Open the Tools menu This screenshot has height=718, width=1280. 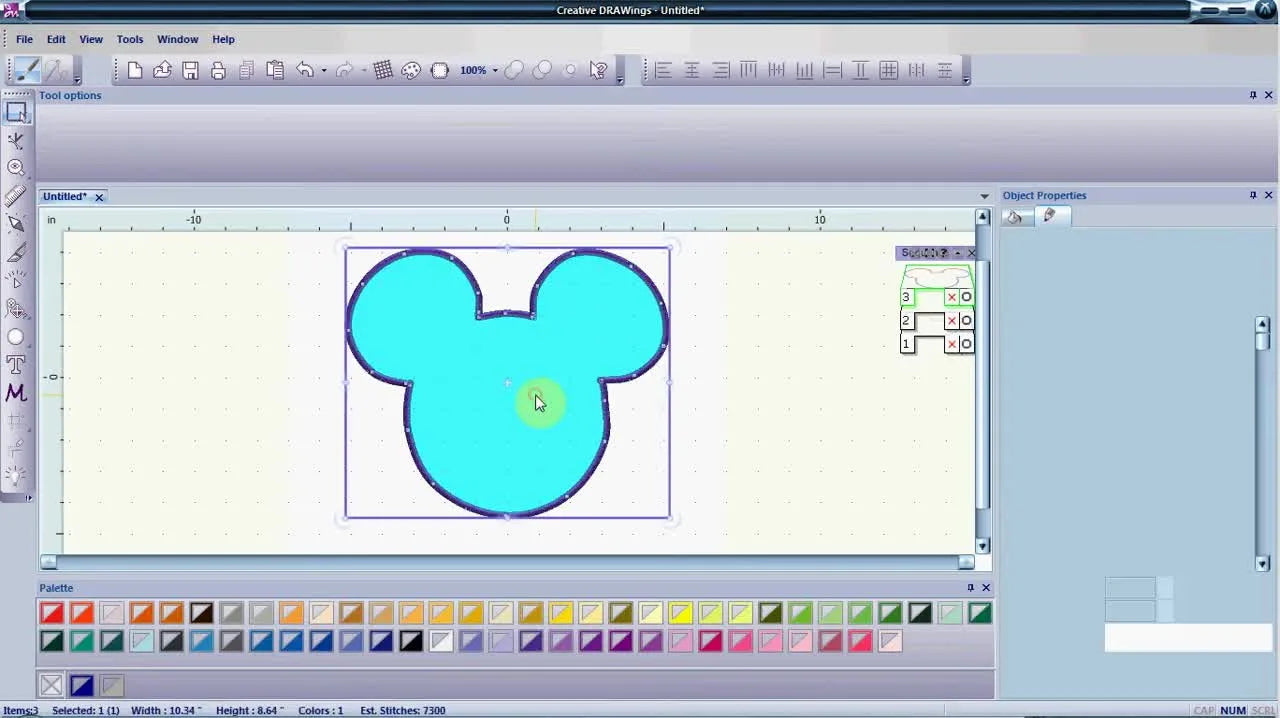pyautogui.click(x=130, y=39)
